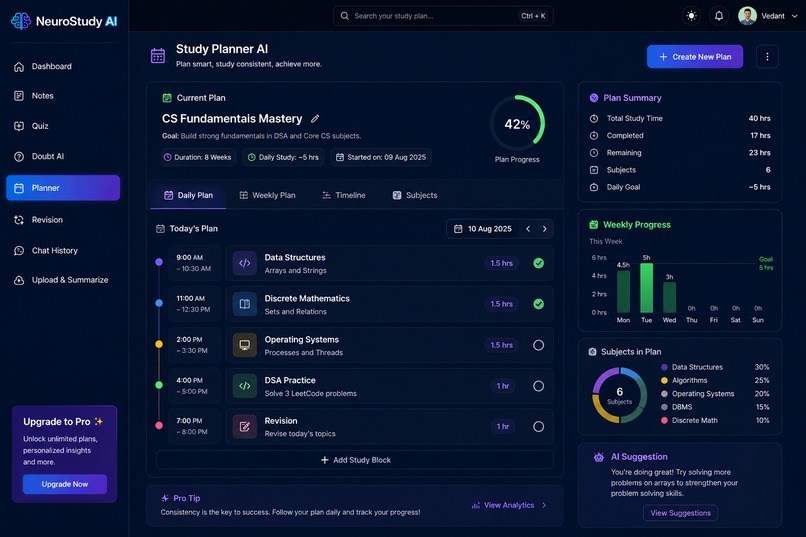
Task: Click the Upload & Summarize cloud icon
Action: (19, 280)
